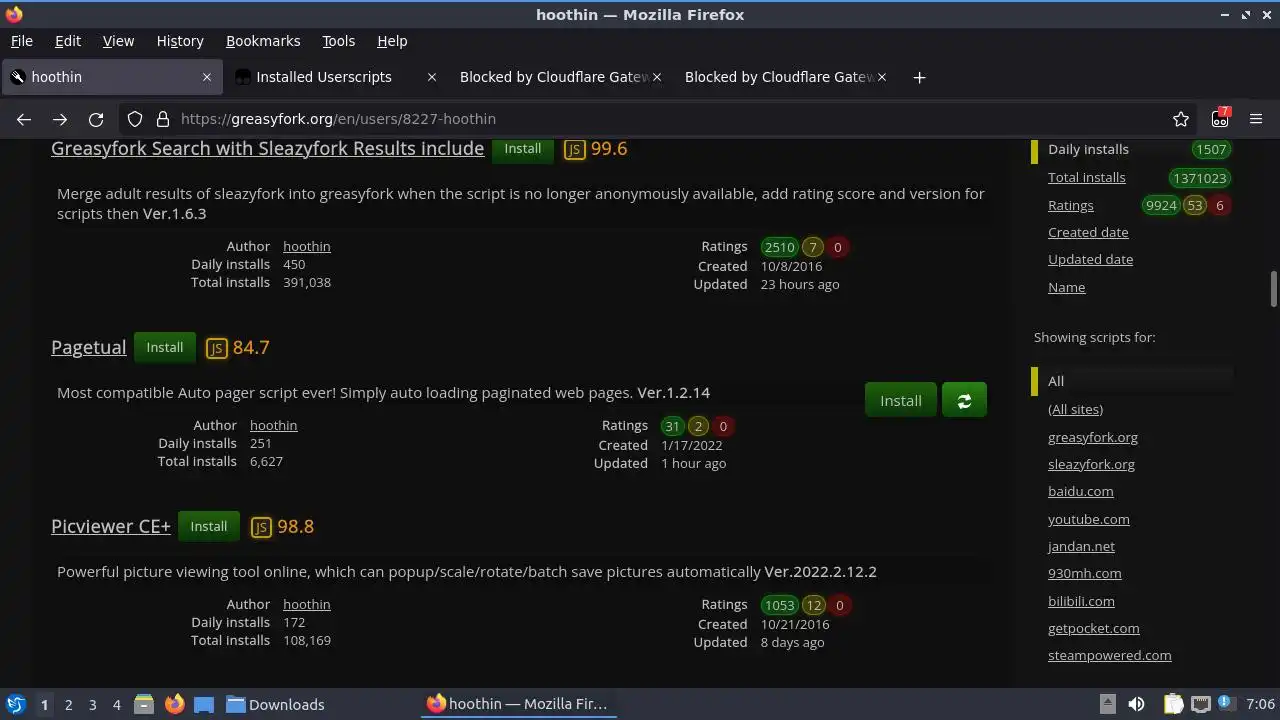Filter scripts for greasyfork.org
1280x720 pixels.
(1092, 437)
